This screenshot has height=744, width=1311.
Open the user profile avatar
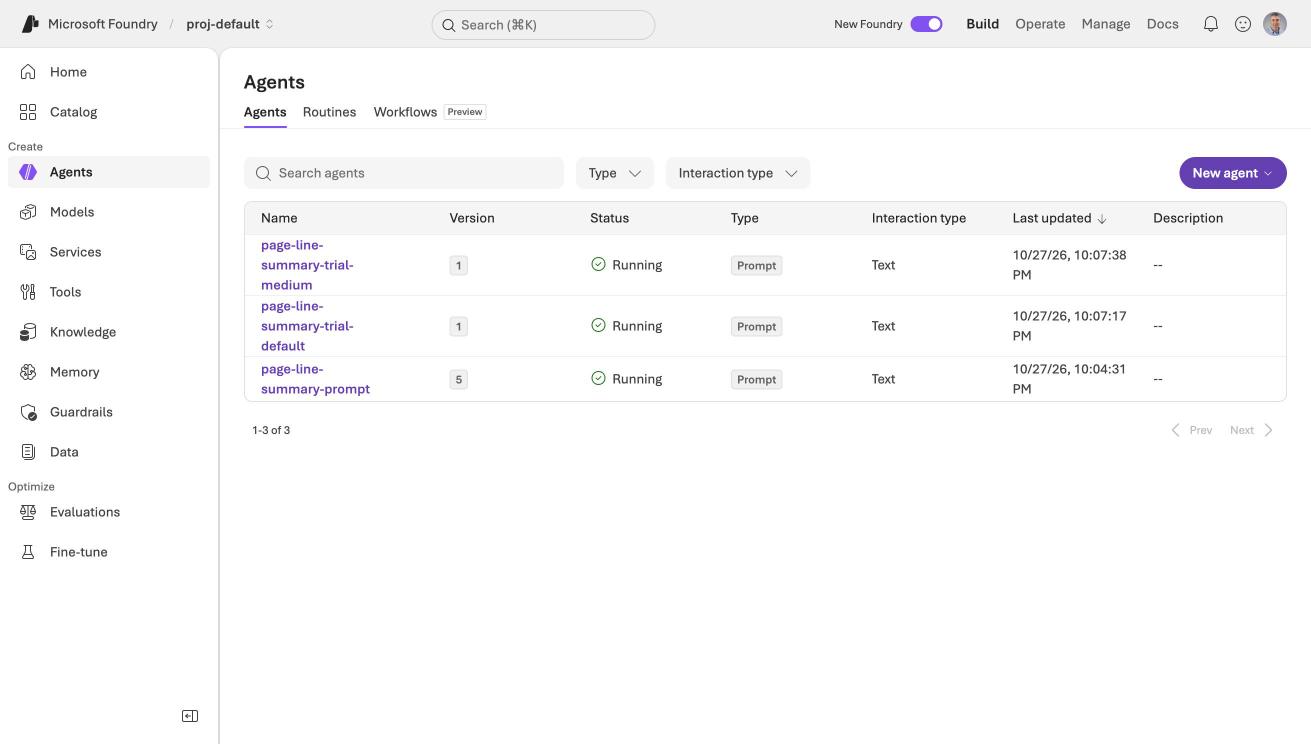coord(1275,24)
